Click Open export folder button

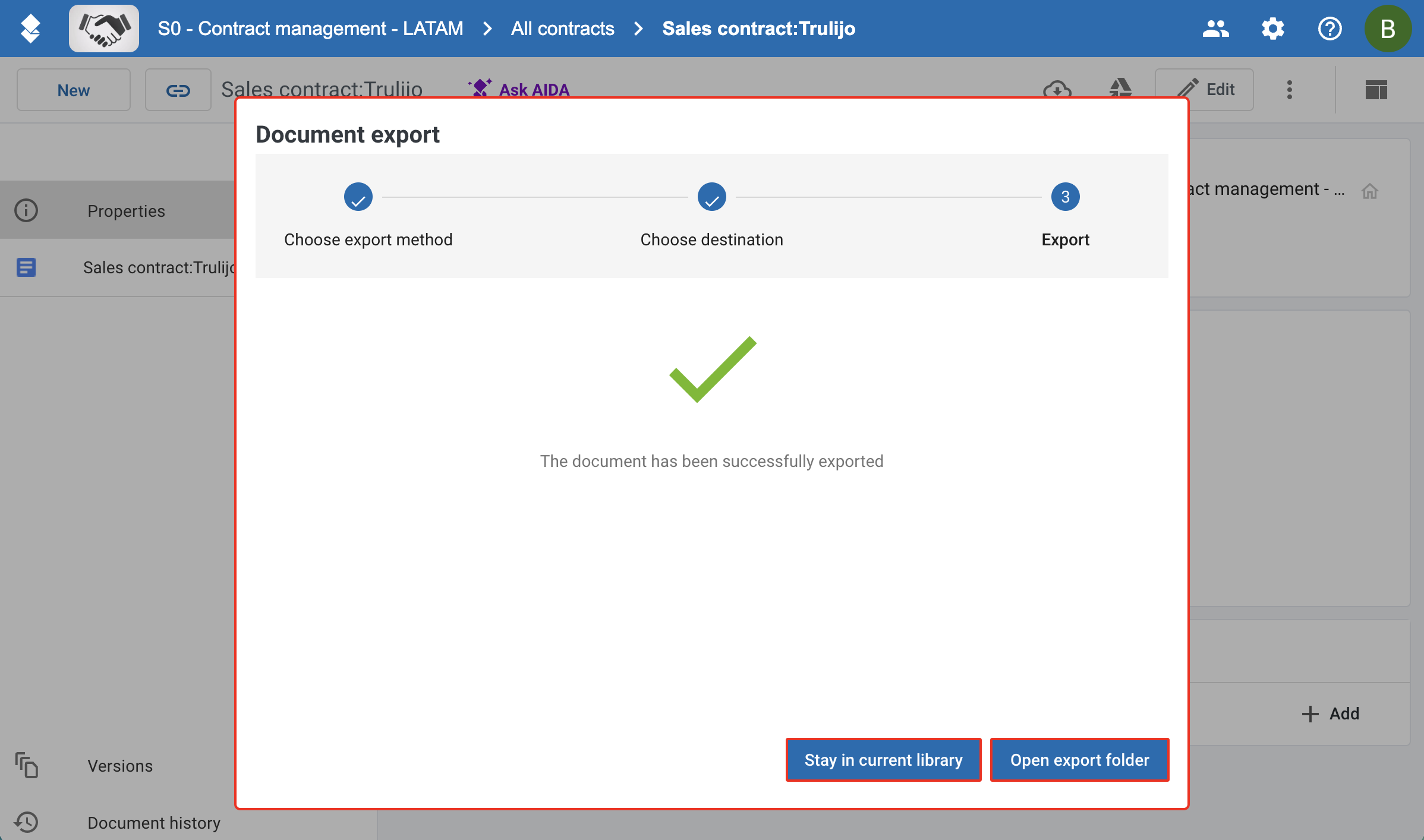tap(1079, 760)
